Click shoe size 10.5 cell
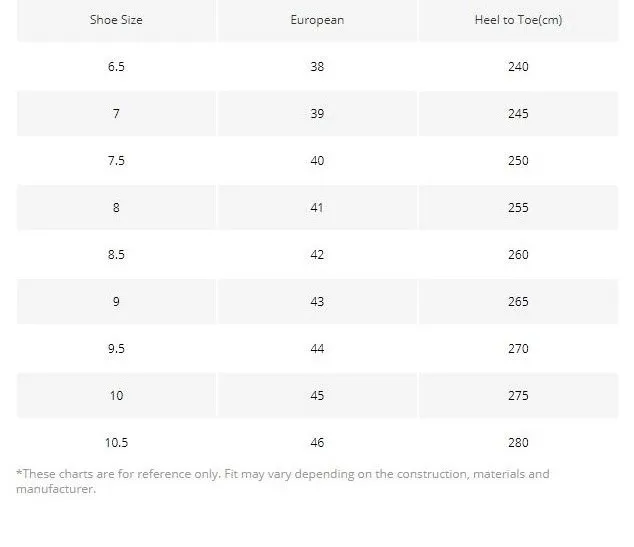The width and height of the screenshot is (634, 547). (116, 443)
